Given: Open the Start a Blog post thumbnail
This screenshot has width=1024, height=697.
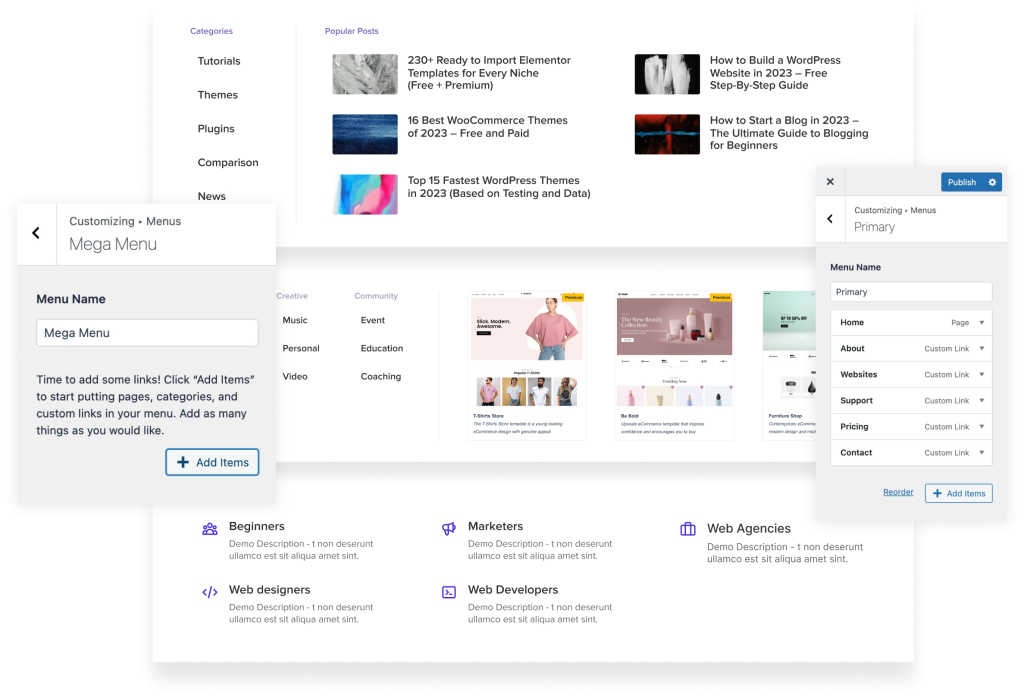Looking at the screenshot, I should point(667,134).
